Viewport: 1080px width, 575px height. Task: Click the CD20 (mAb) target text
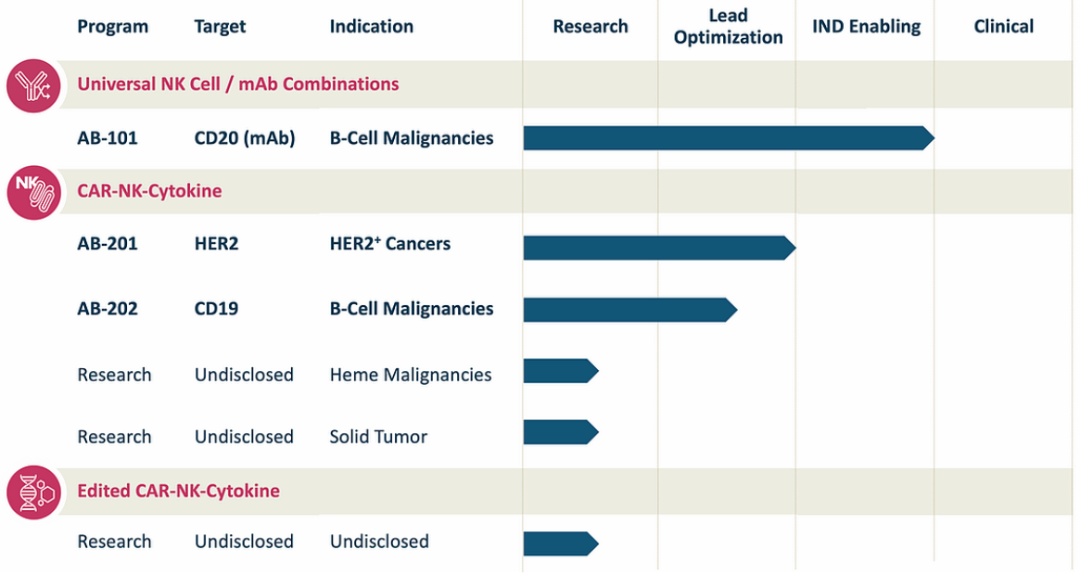point(245,138)
